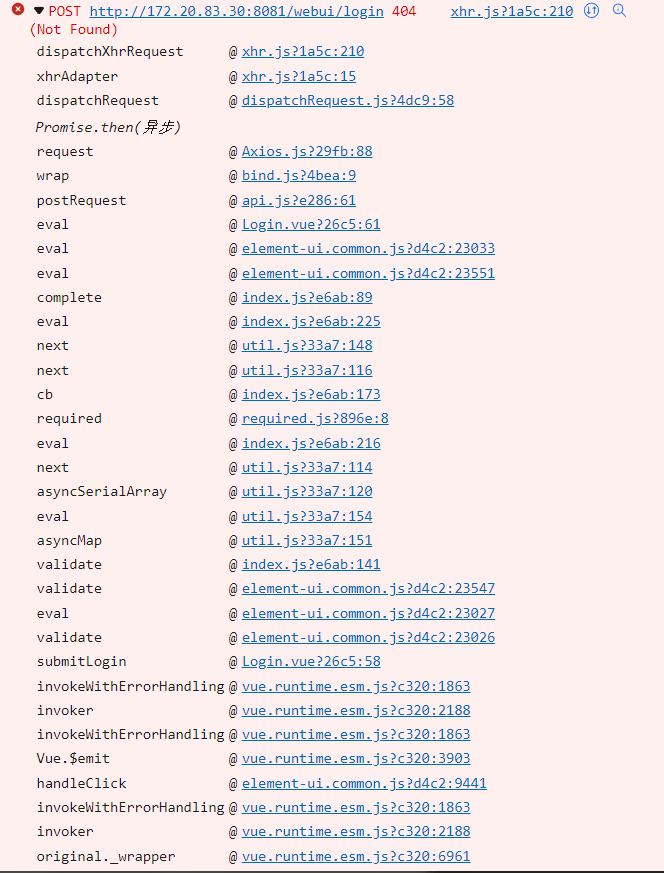Open Login.vue submitLogin source line 58
Image resolution: width=664 pixels, height=873 pixels.
pos(310,661)
